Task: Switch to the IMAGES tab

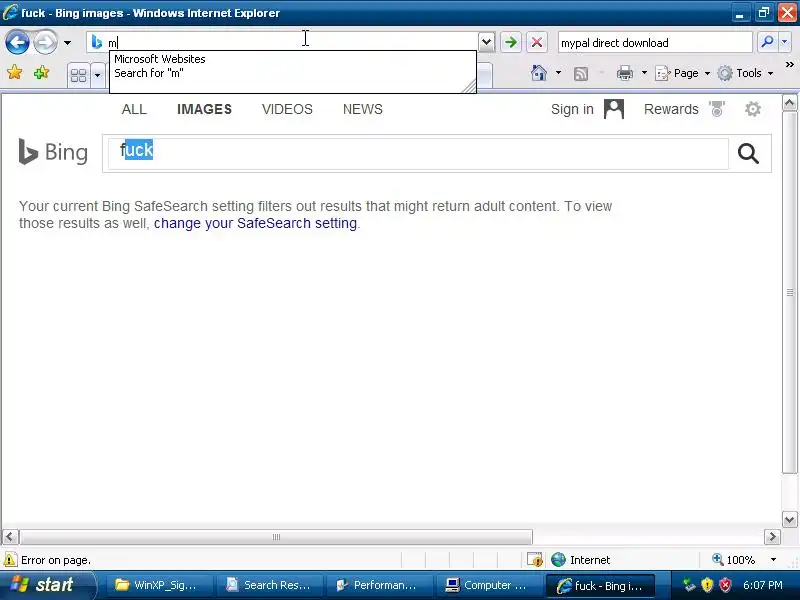Action: tap(204, 109)
